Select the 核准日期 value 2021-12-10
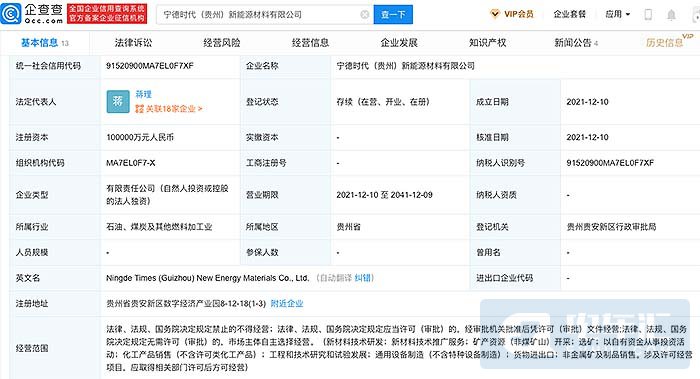This screenshot has width=700, height=379. pyautogui.click(x=587, y=137)
